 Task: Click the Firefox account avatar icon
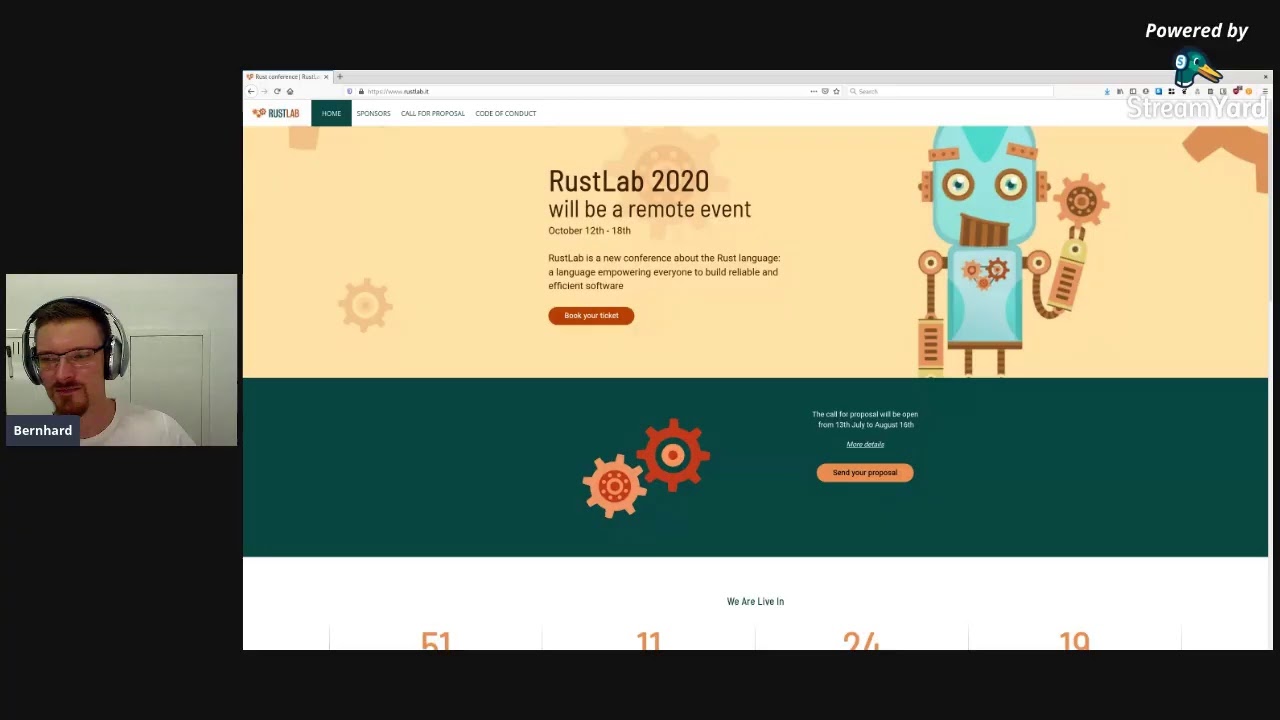point(1146,92)
